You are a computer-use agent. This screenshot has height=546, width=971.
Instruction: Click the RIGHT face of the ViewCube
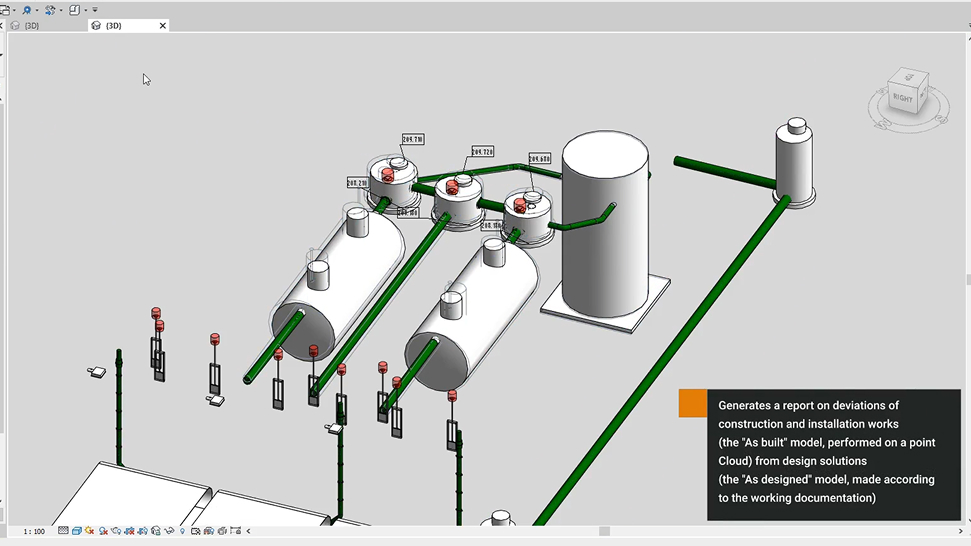pos(903,98)
